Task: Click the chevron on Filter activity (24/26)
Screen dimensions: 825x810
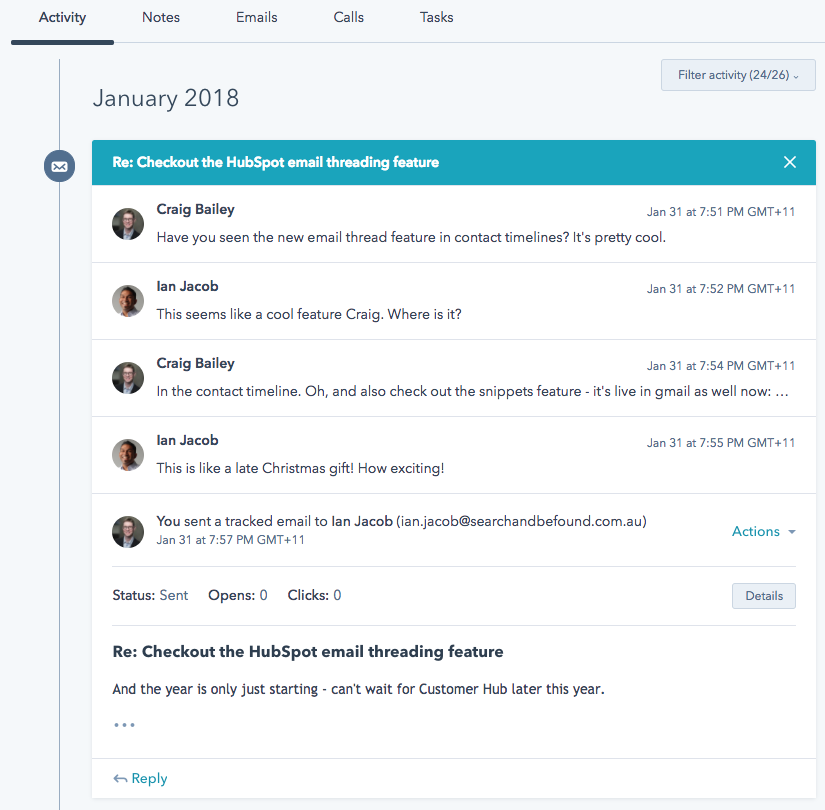Action: point(795,75)
